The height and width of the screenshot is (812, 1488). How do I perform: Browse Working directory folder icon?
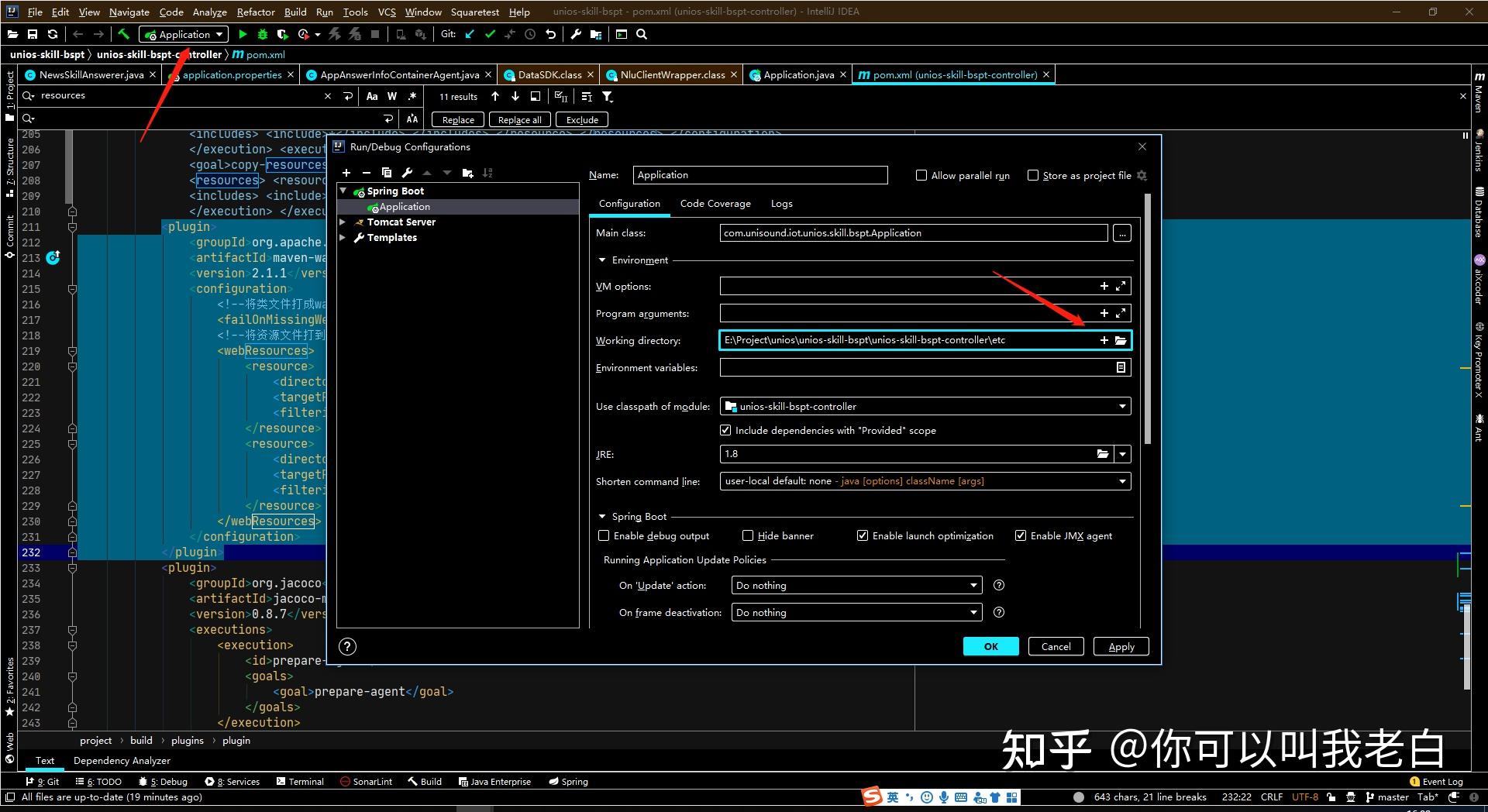[x=1121, y=340]
